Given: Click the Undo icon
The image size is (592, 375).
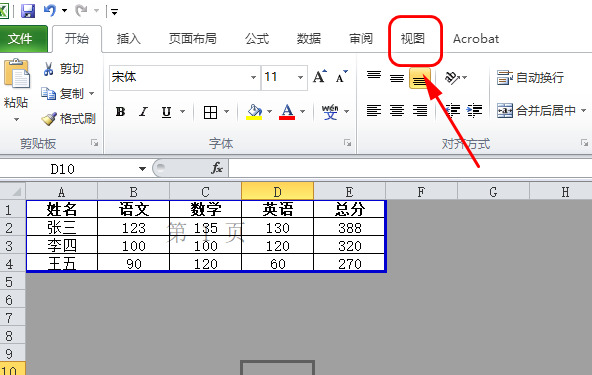Looking at the screenshot, I should click(49, 11).
